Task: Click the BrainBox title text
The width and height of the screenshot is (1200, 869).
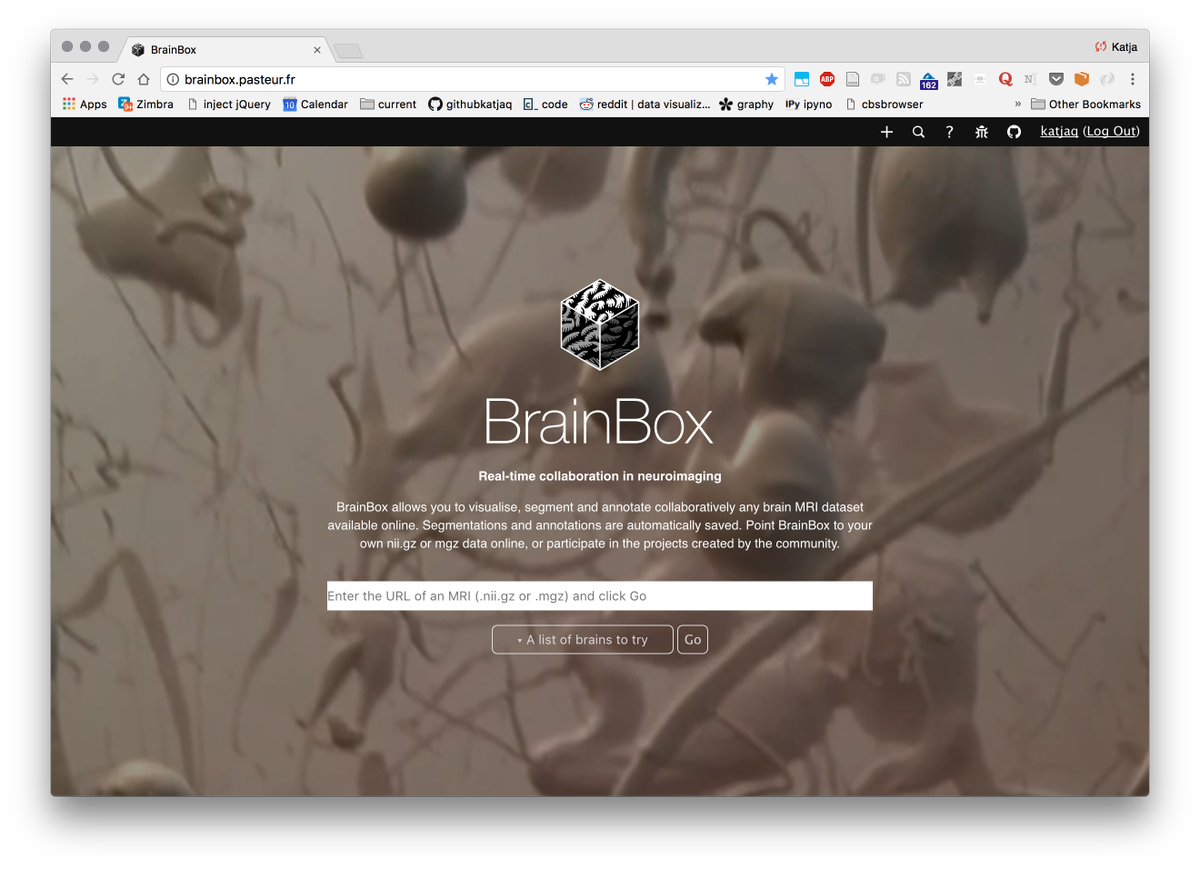Action: pyautogui.click(x=599, y=421)
